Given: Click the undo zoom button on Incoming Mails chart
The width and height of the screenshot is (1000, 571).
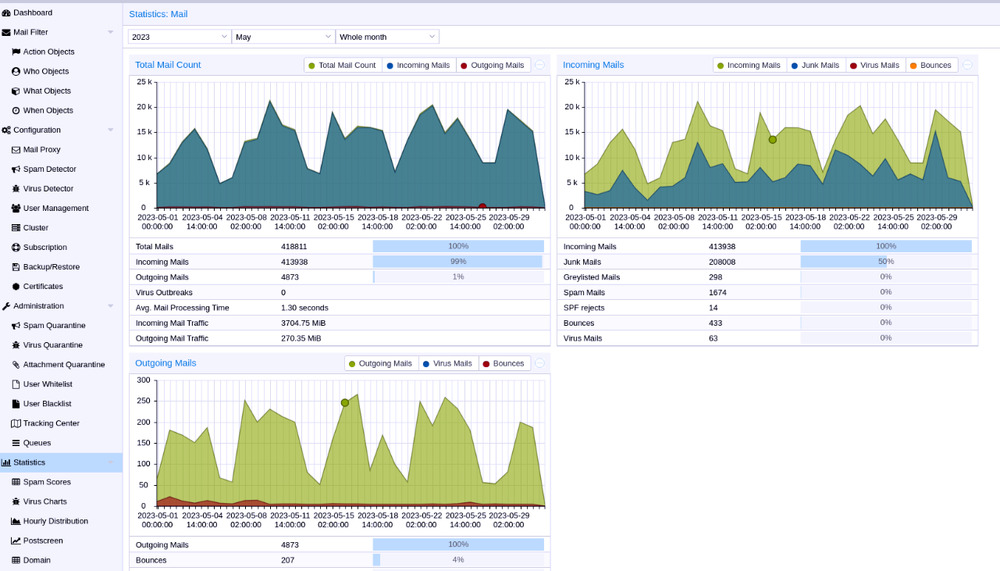Looking at the screenshot, I should coord(968,65).
